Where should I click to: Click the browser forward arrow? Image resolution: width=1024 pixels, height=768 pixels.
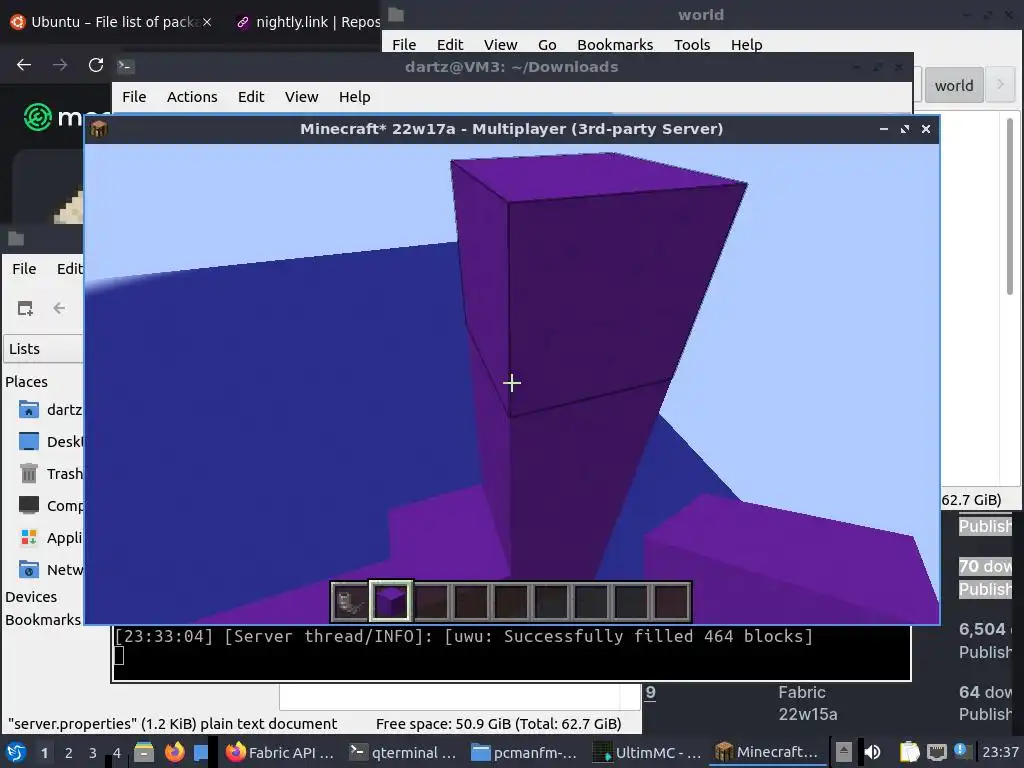click(60, 65)
